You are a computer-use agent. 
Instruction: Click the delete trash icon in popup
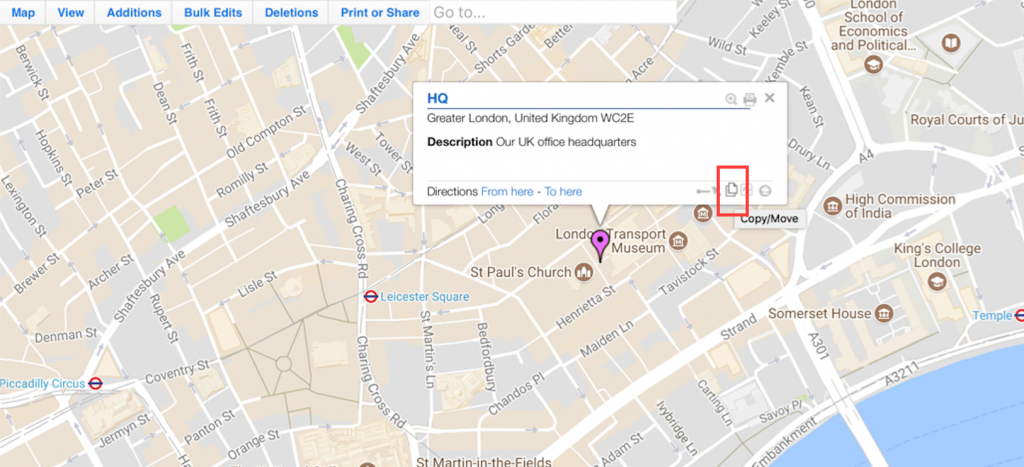[767, 191]
